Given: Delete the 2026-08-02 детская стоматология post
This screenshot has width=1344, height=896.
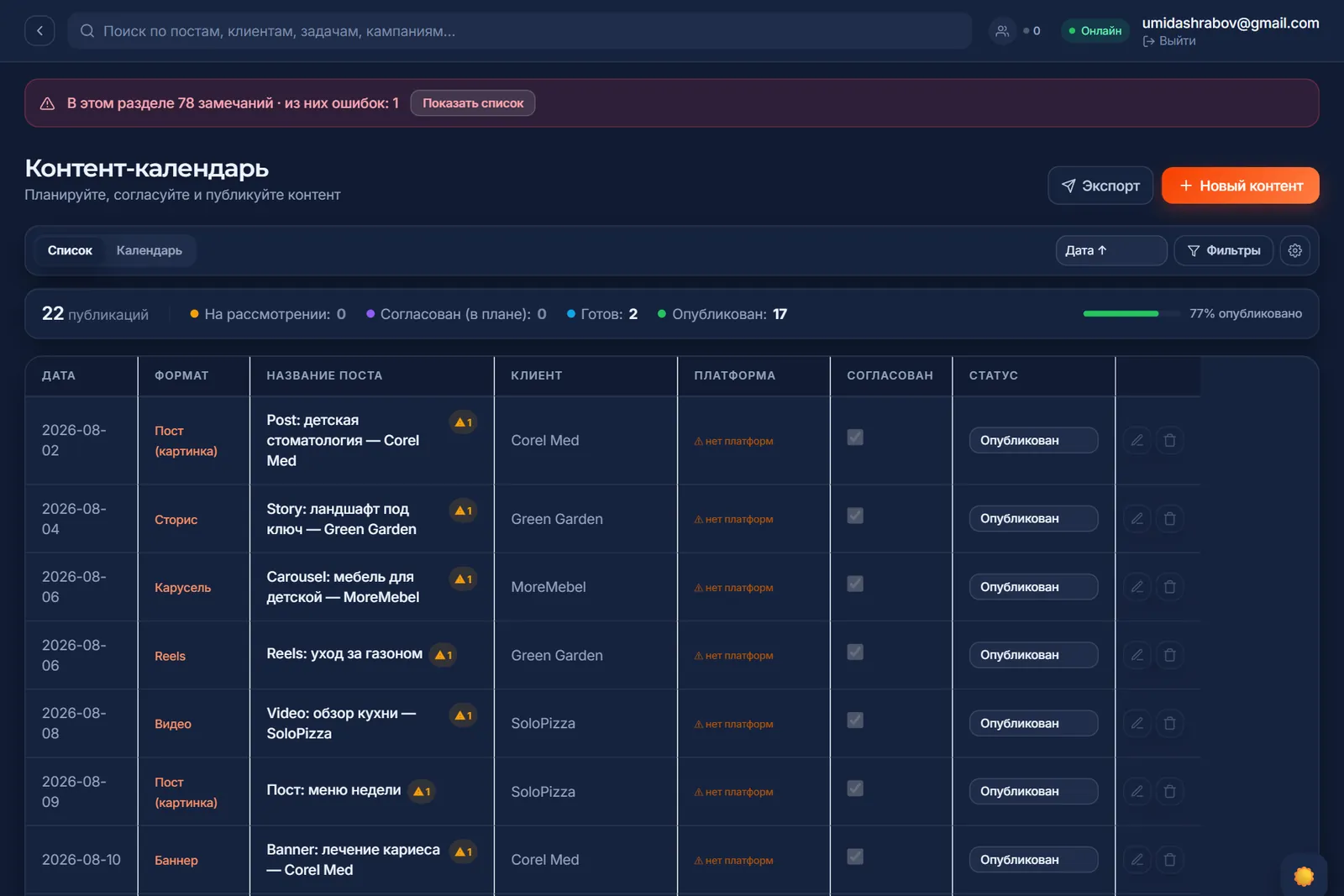Looking at the screenshot, I should click(x=1170, y=440).
